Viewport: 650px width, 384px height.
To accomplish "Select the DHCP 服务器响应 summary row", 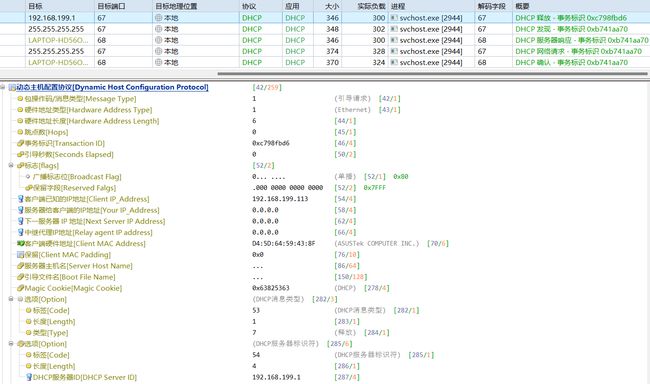I will click(582, 40).
